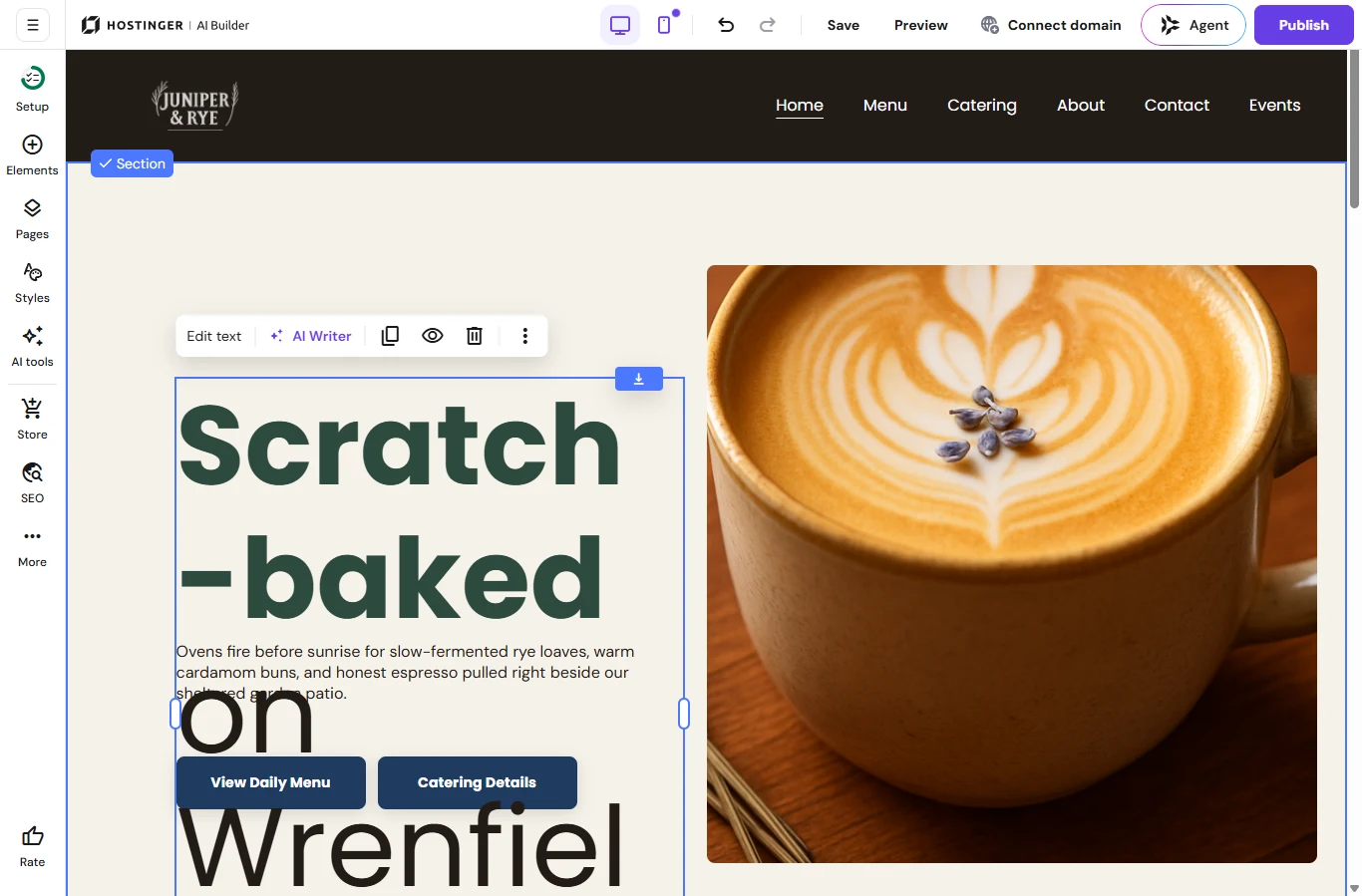Delete the selected text element
Viewport: 1362px width, 896px height.
(475, 336)
